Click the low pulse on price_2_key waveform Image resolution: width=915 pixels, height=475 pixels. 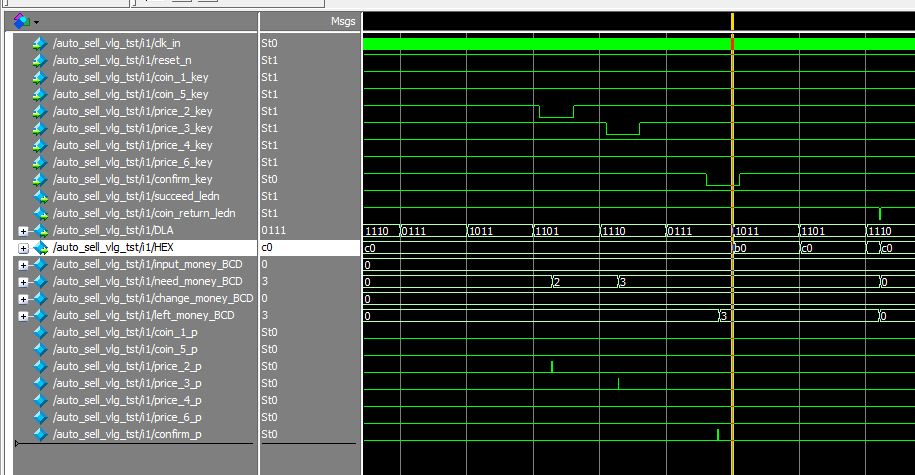coord(556,113)
